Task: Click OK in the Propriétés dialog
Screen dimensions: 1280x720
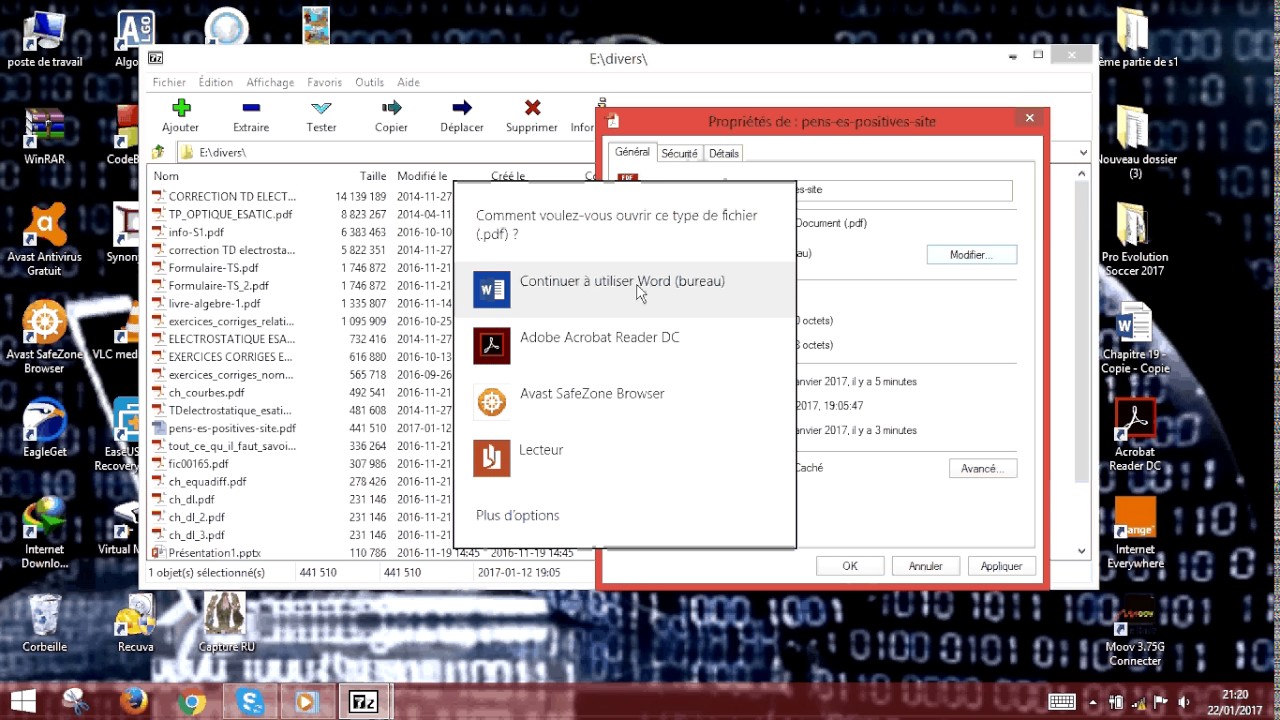Action: (x=849, y=566)
